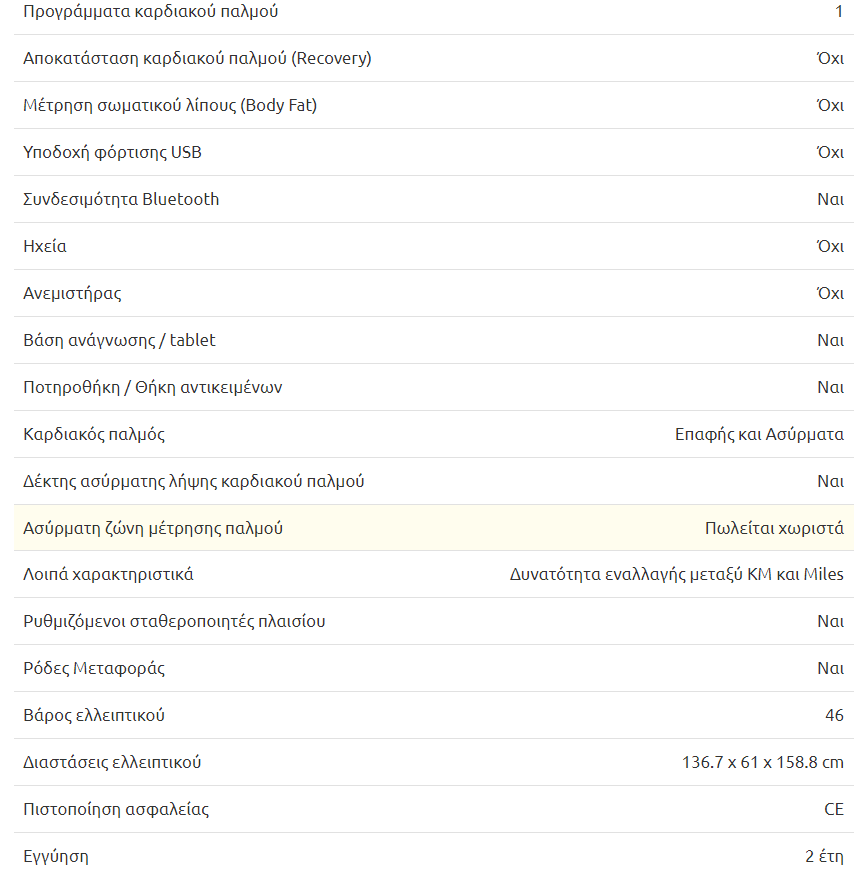The height and width of the screenshot is (880, 861).
Task: Select the 'Πωλείται χωριστά' value text
Action: click(774, 528)
